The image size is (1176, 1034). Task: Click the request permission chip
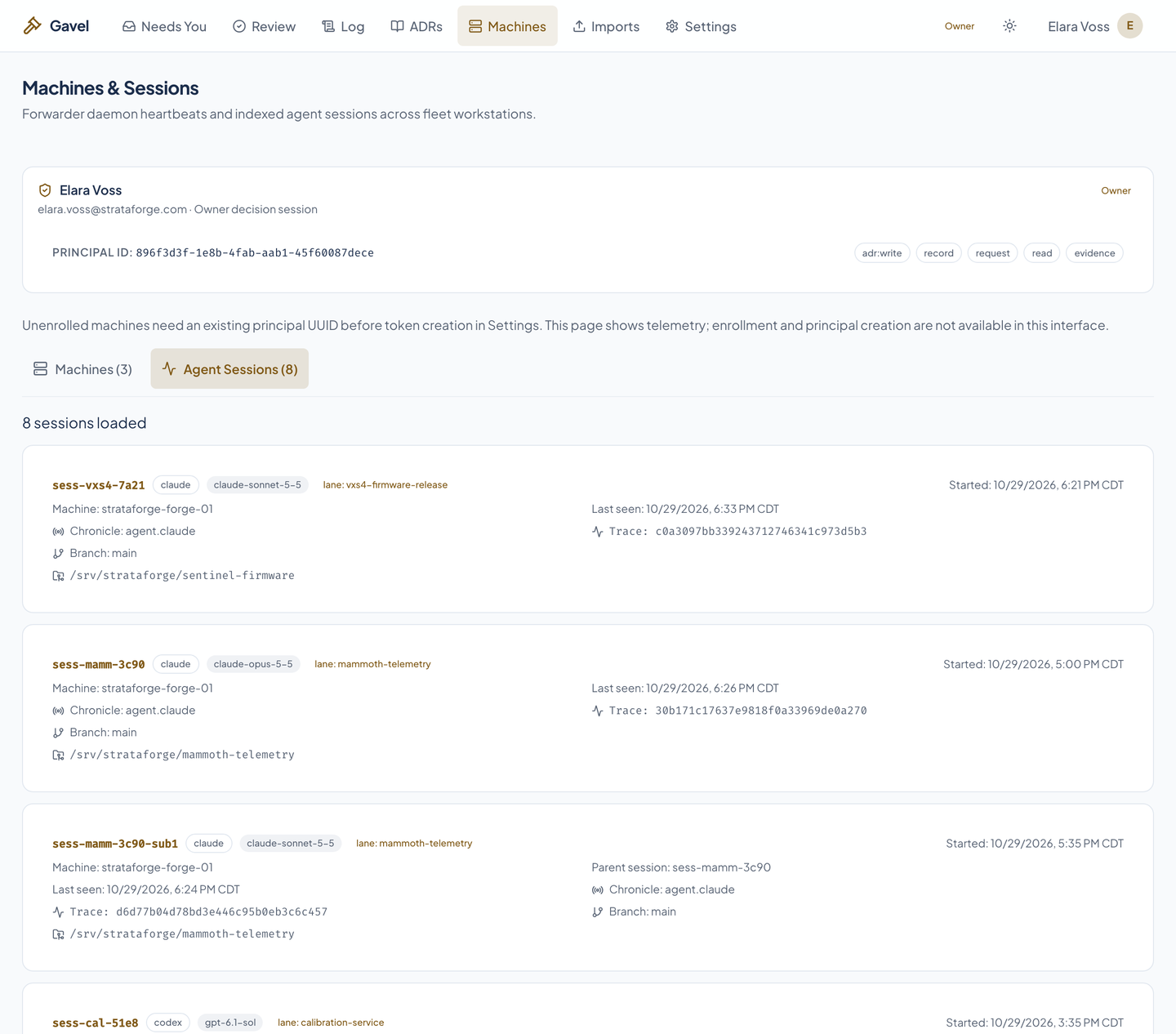point(993,253)
